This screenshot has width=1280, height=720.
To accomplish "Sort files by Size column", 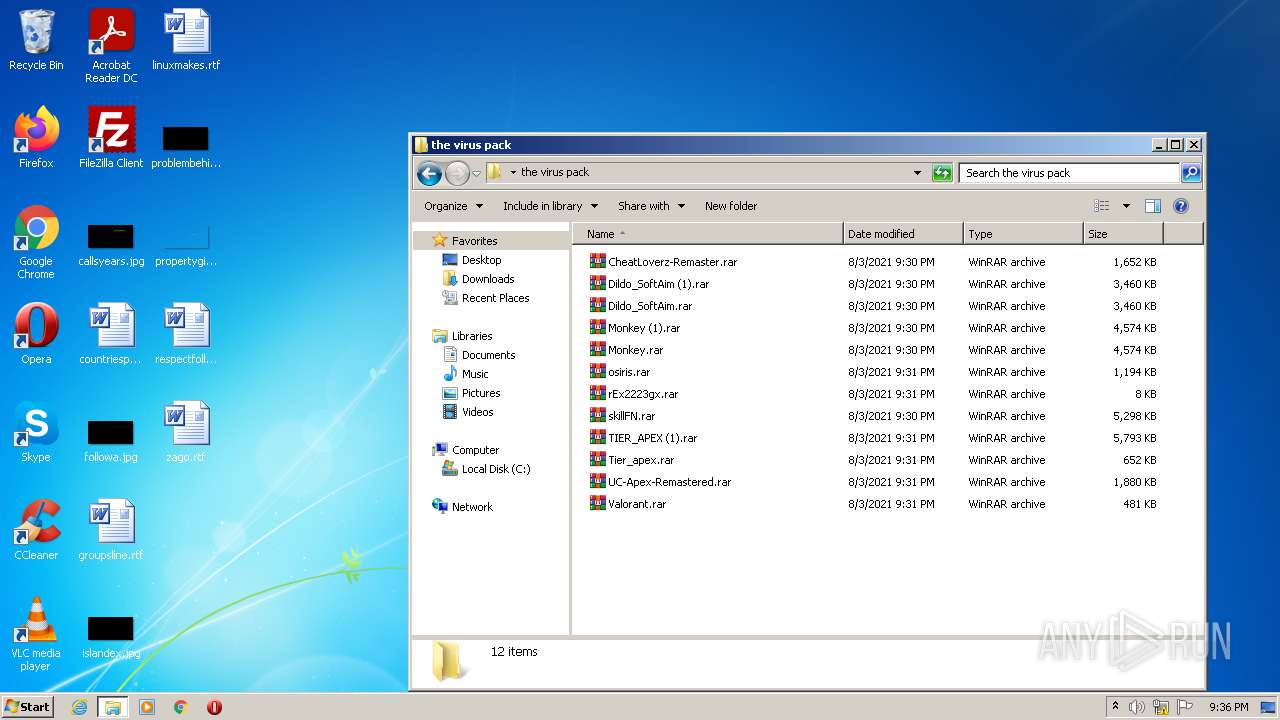I will coord(1124,234).
